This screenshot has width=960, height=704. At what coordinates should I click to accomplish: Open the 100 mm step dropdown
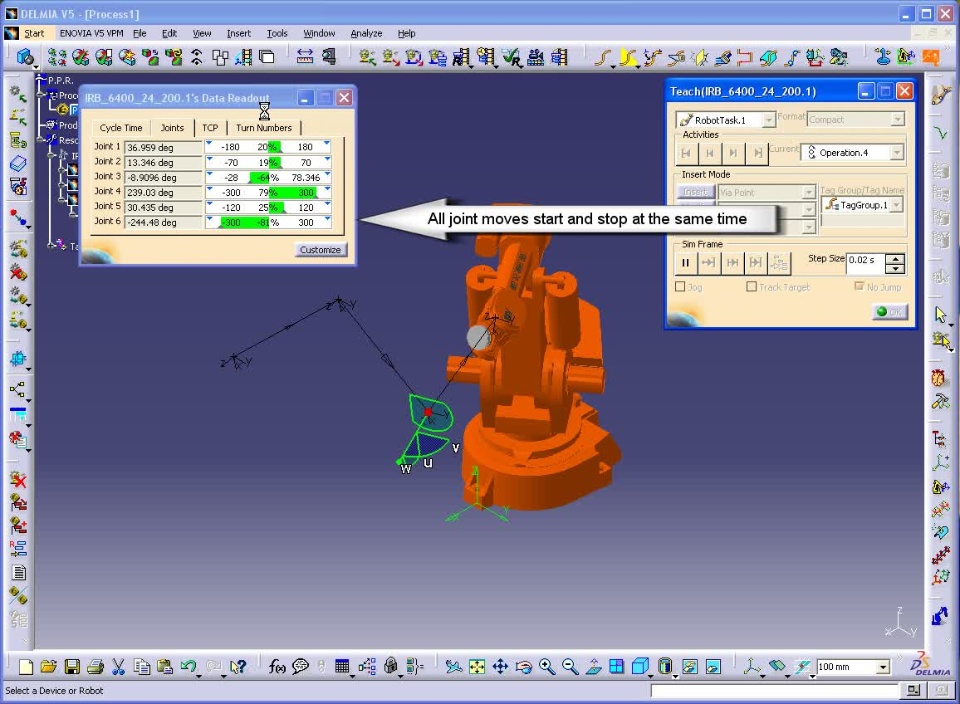point(882,667)
